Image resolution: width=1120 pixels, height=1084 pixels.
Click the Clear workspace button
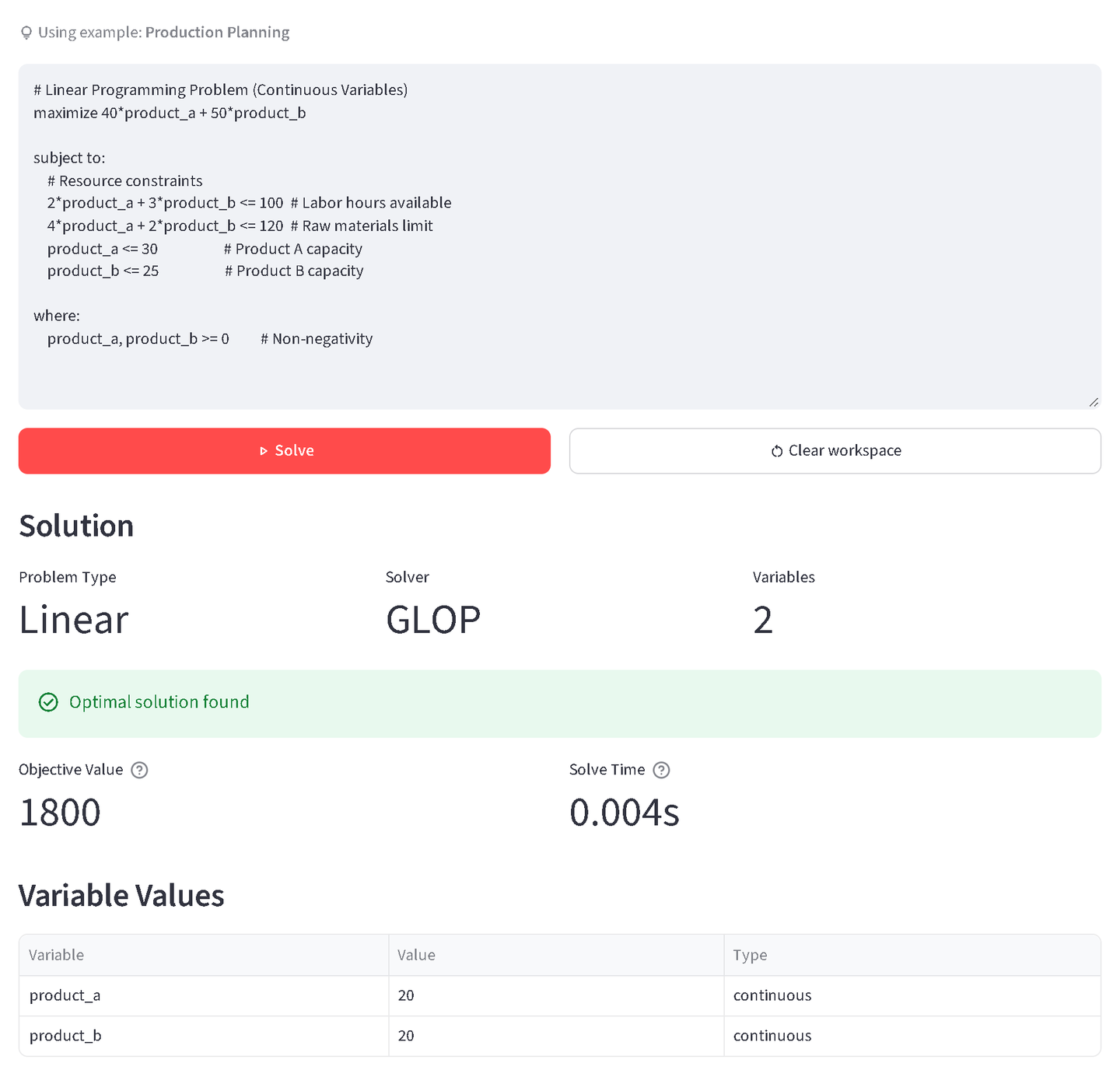coord(835,451)
